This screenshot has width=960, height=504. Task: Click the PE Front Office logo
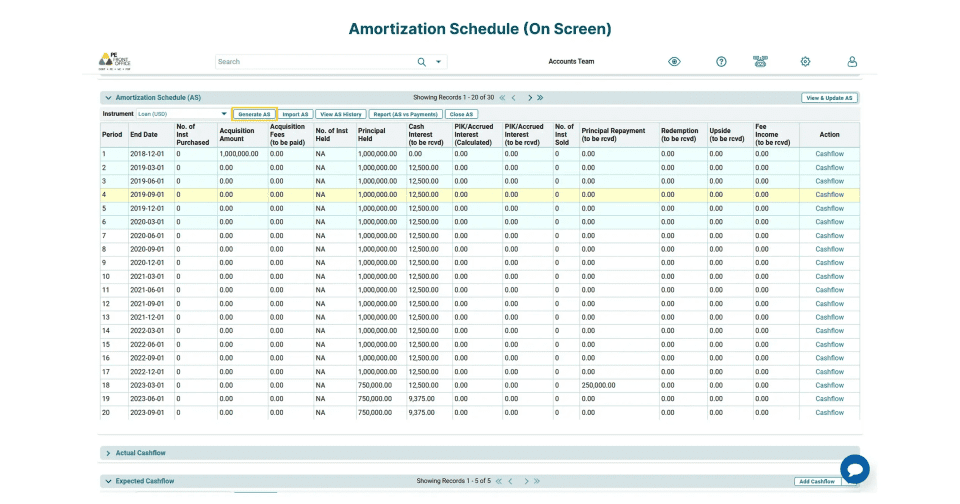click(114, 61)
